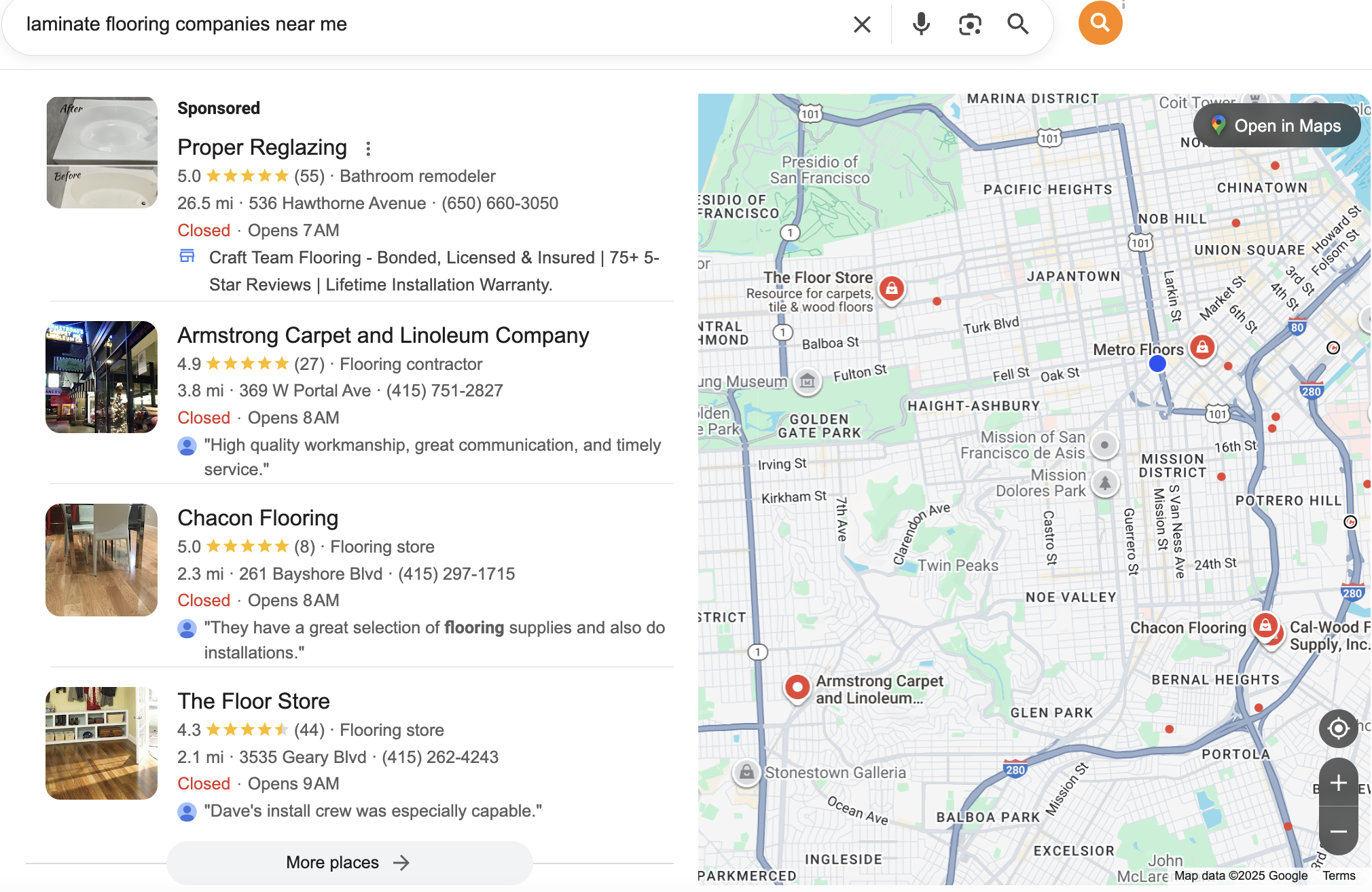Click The Floor Store photo thumbnail
The width and height of the screenshot is (1372, 892).
tap(101, 743)
